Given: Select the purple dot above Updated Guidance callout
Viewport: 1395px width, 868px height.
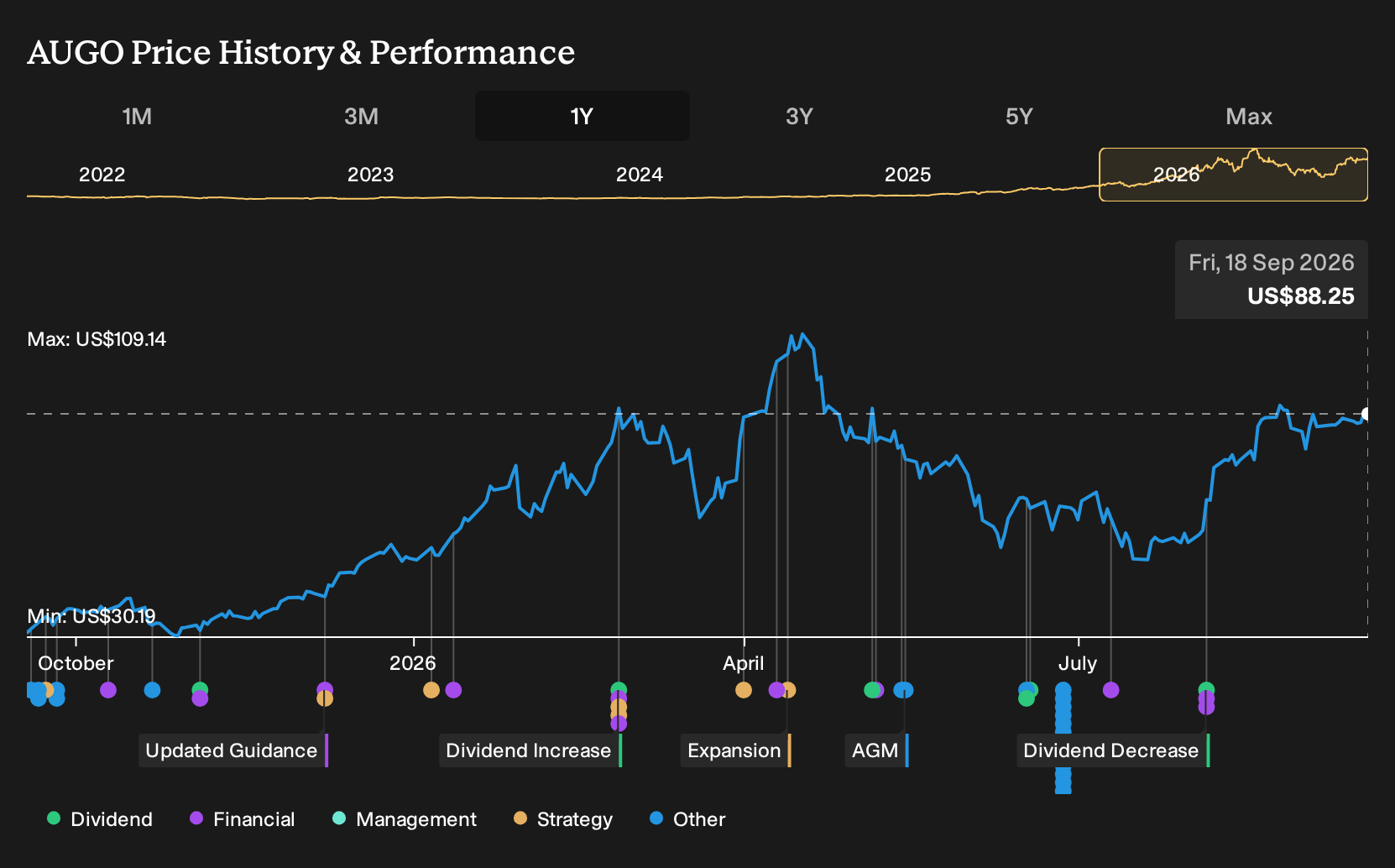Looking at the screenshot, I should point(325,690).
